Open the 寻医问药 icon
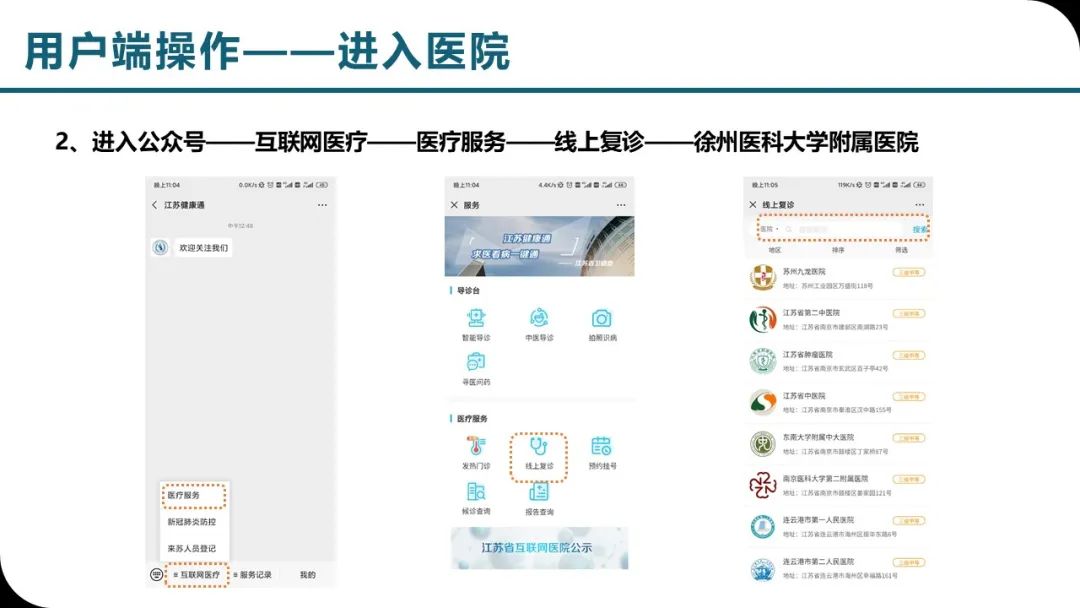The image size is (1080, 608). [476, 363]
